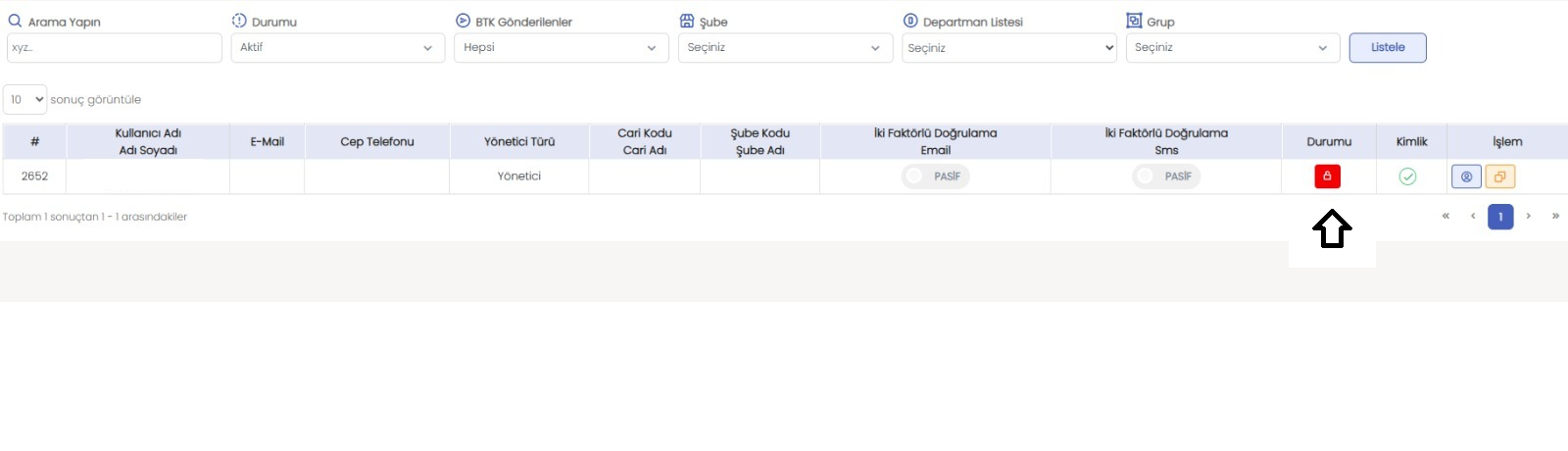Open the BTK Gönderilenler dropdown

561,48
